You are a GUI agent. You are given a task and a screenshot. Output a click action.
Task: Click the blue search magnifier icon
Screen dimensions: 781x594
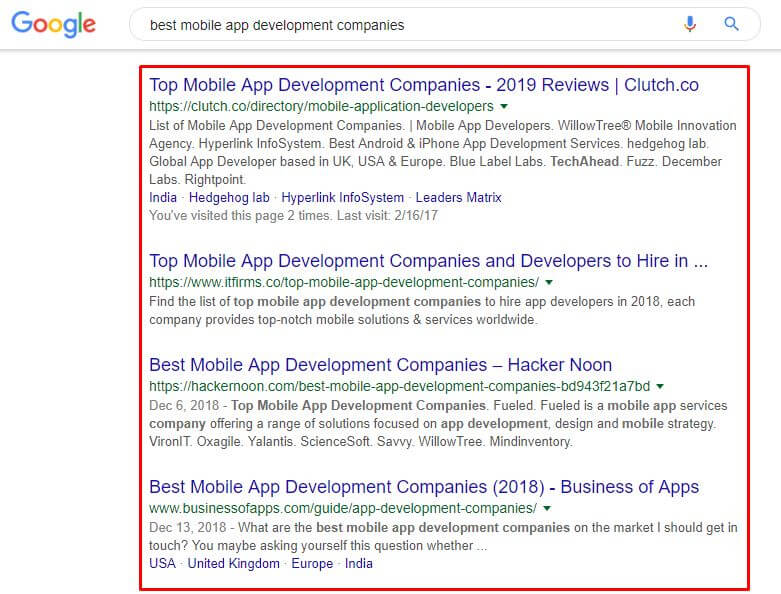click(731, 23)
